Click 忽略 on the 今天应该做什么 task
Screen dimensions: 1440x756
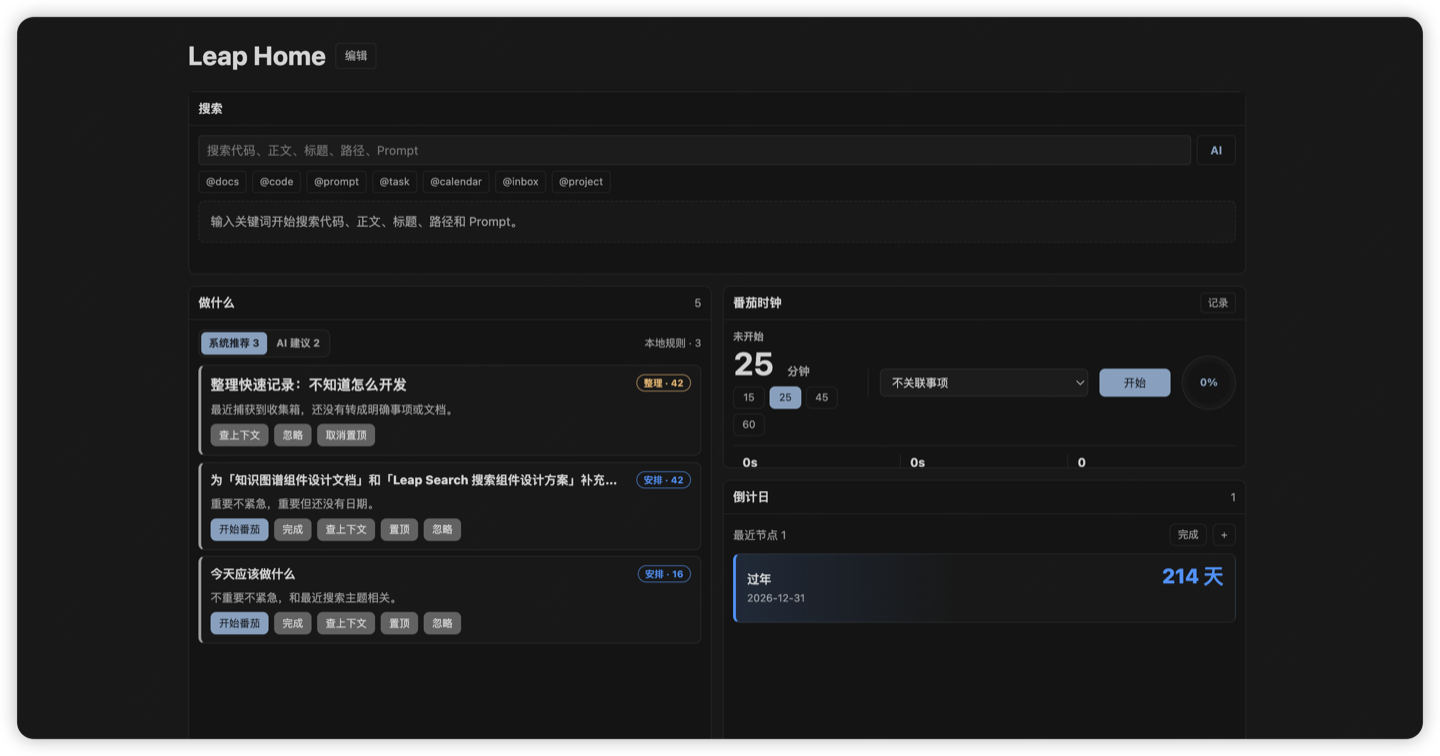[442, 623]
